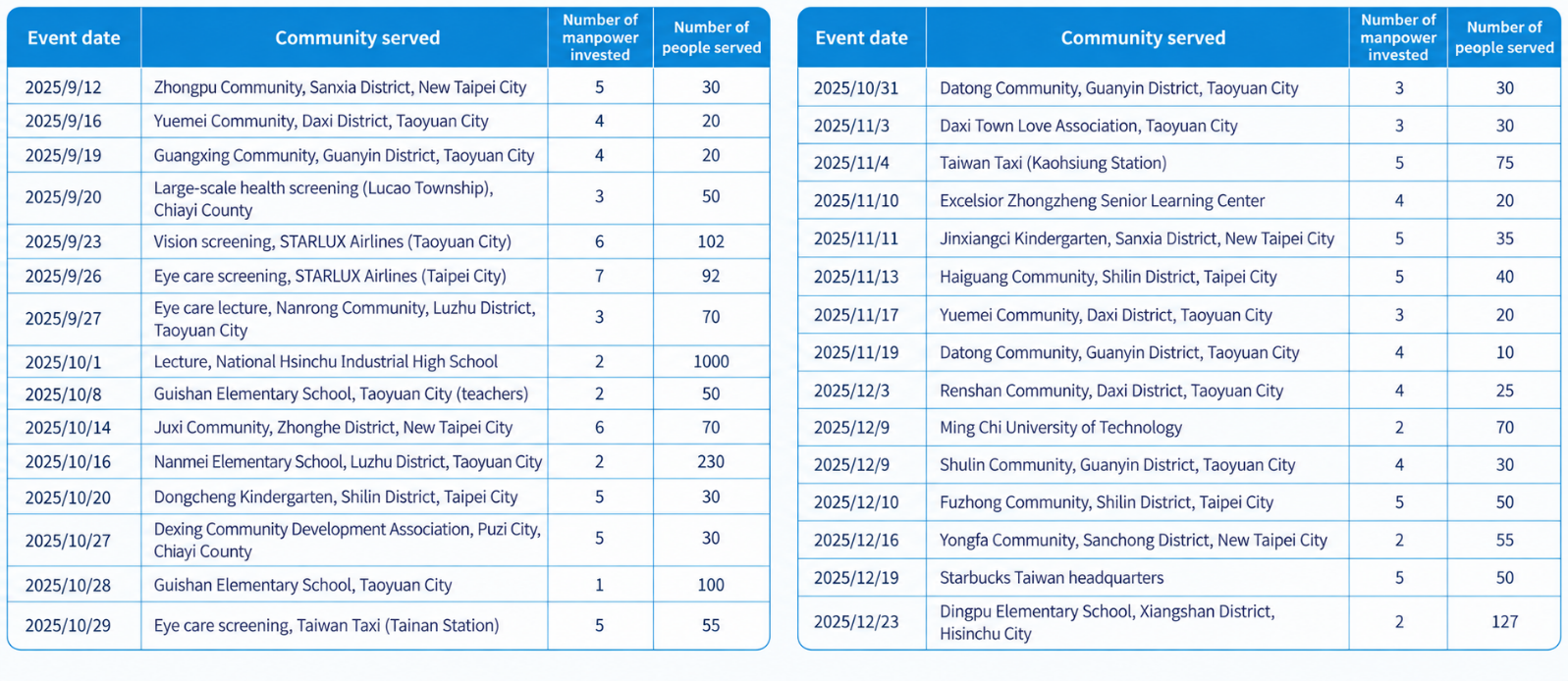The image size is (1568, 681).
Task: Select the 2025/12/19 date cell
Action: pos(856,579)
